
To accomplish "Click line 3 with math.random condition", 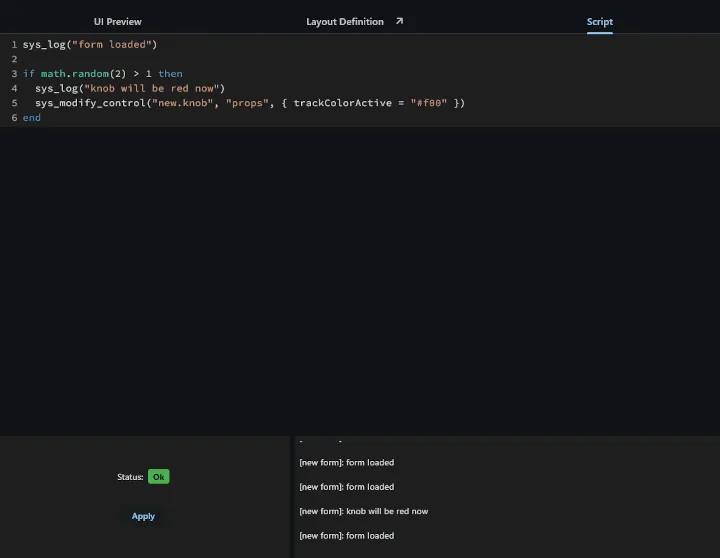I will click(102, 74).
